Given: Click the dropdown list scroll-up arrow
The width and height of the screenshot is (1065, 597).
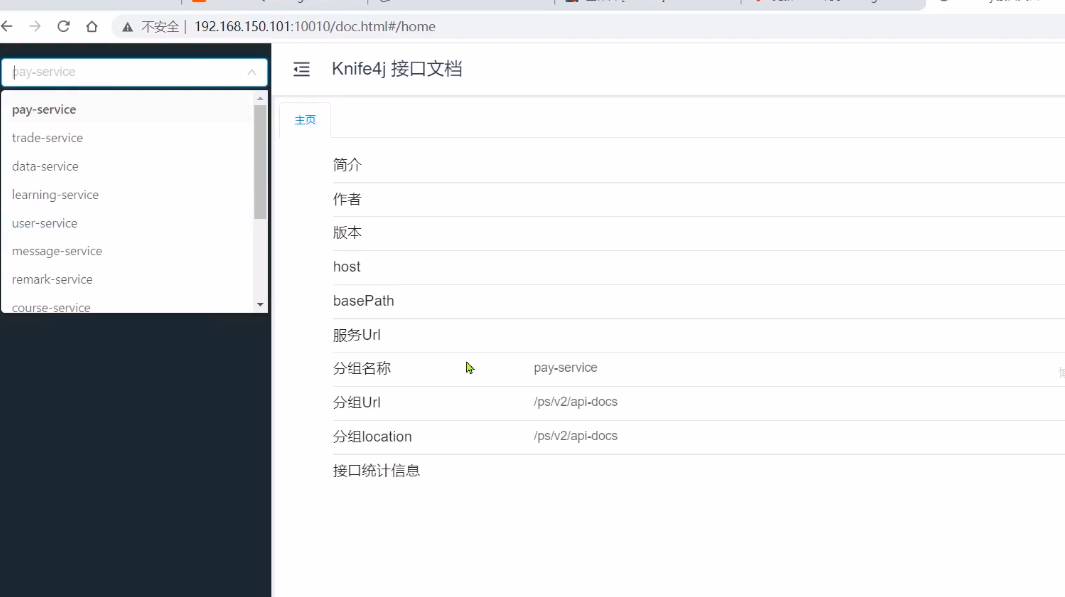Looking at the screenshot, I should point(260,99).
